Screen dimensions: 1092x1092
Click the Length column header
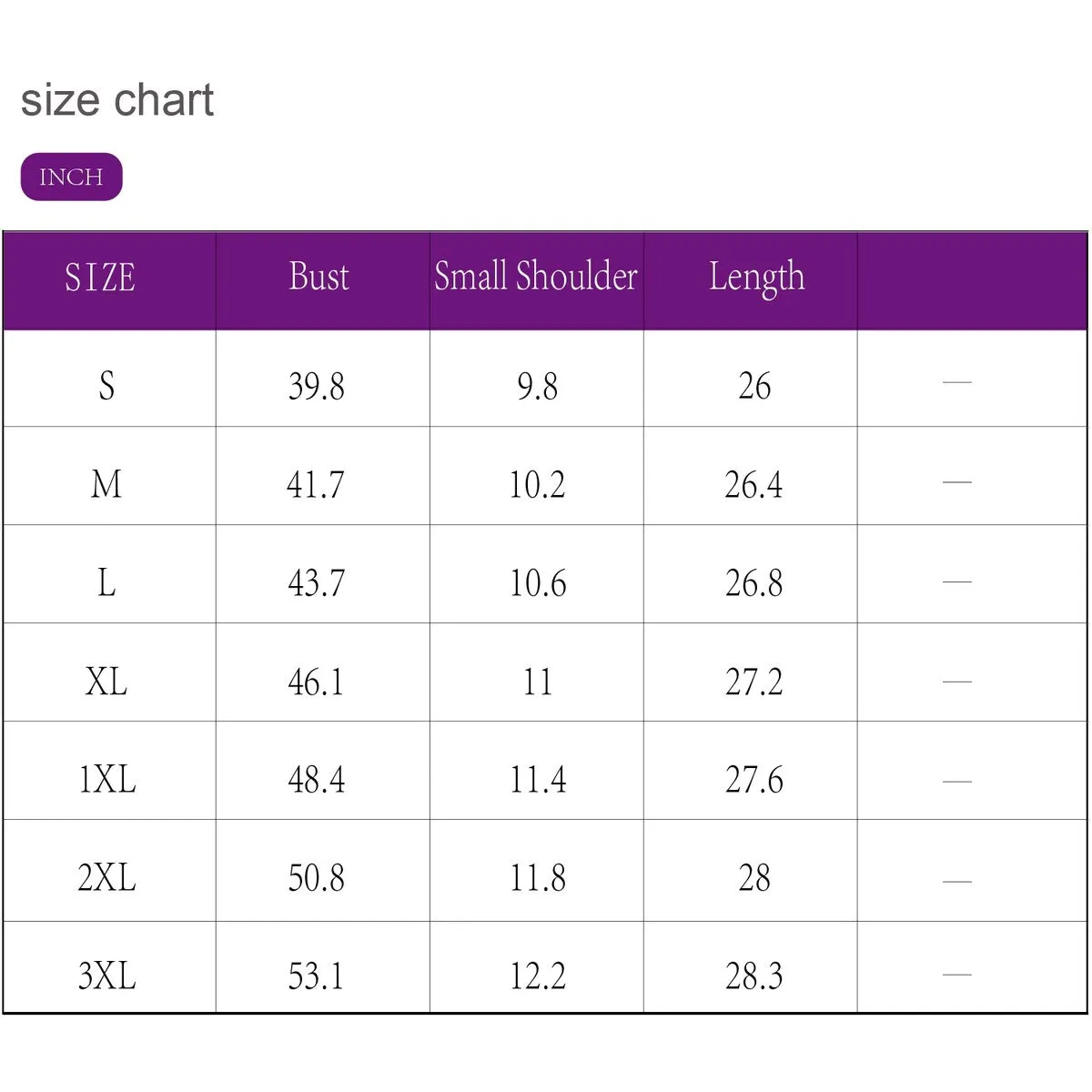point(756,277)
